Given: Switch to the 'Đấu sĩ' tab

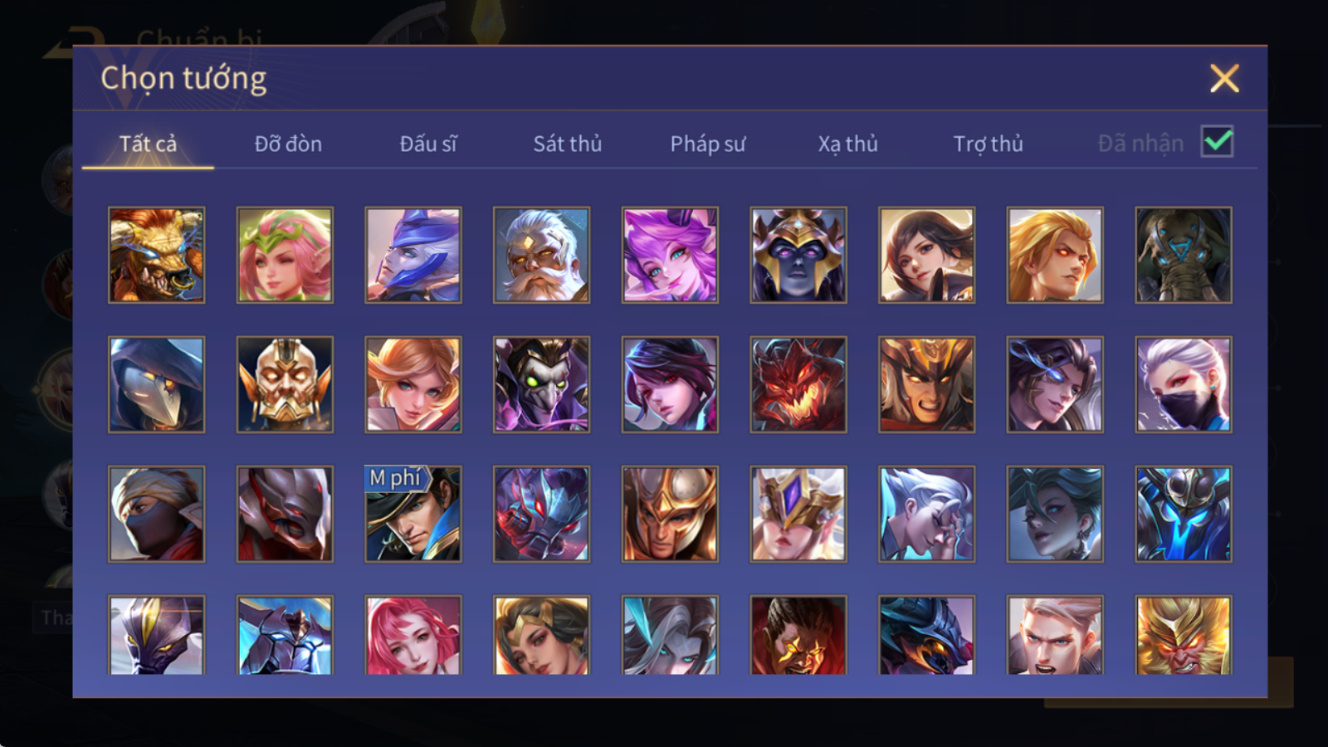Looking at the screenshot, I should [x=428, y=144].
